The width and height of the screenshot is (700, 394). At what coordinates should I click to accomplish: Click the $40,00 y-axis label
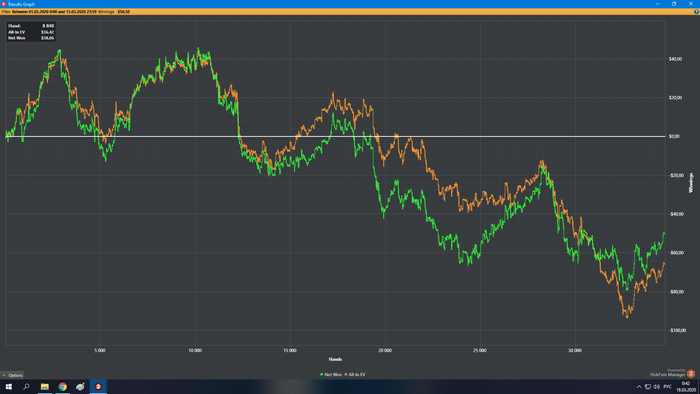point(675,59)
